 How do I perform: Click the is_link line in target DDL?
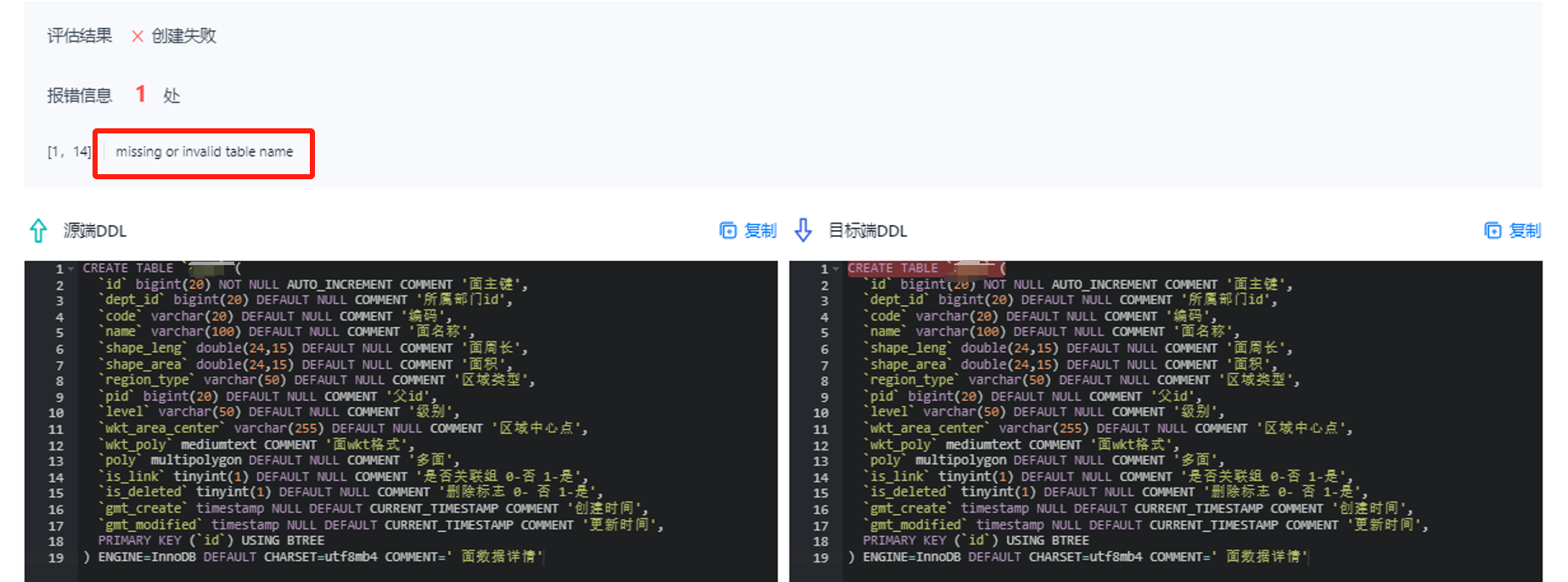pyautogui.click(x=1108, y=477)
